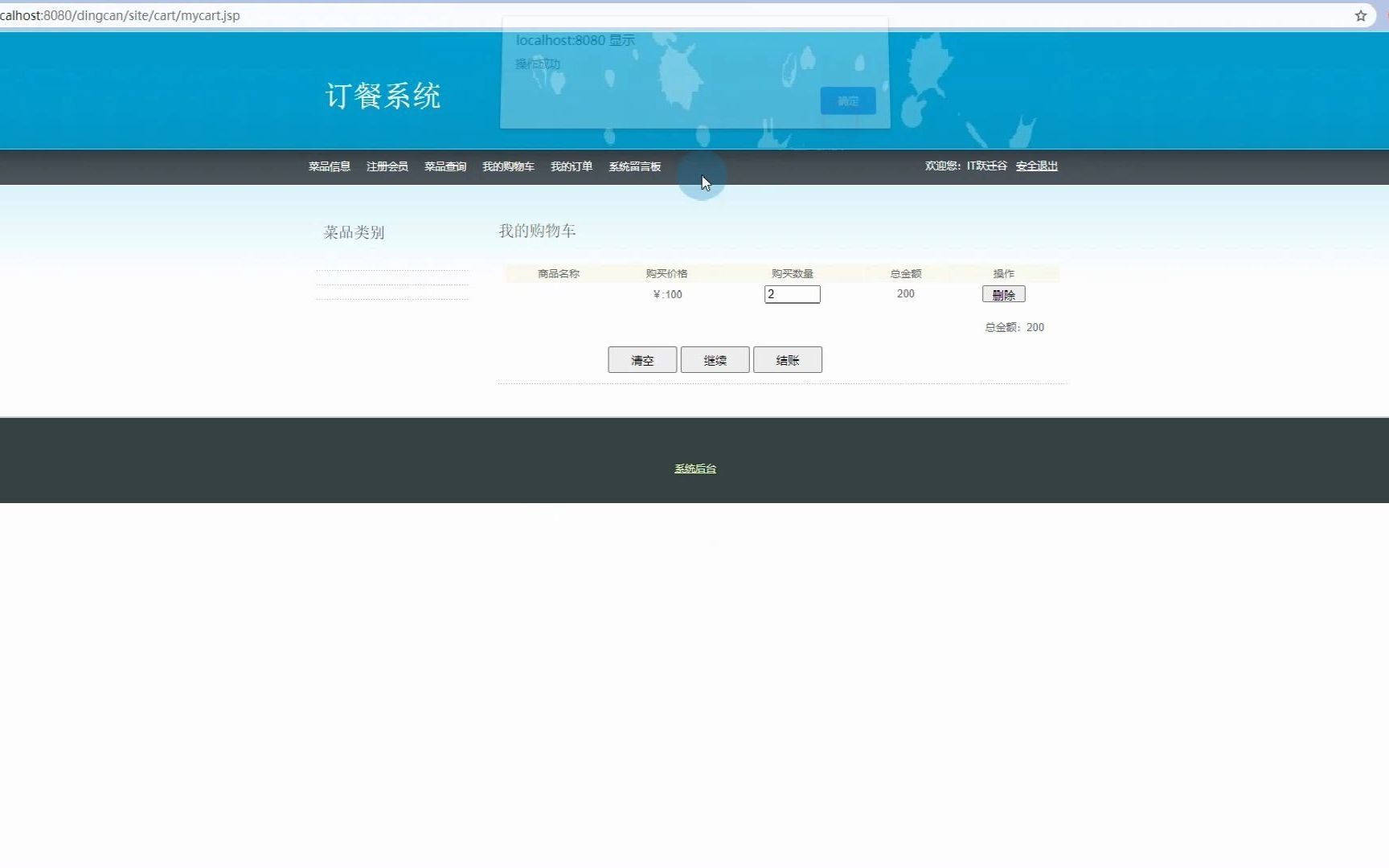Image resolution: width=1389 pixels, height=868 pixels.
Task: Open the 系统后台 admin backend link
Action: (x=694, y=468)
